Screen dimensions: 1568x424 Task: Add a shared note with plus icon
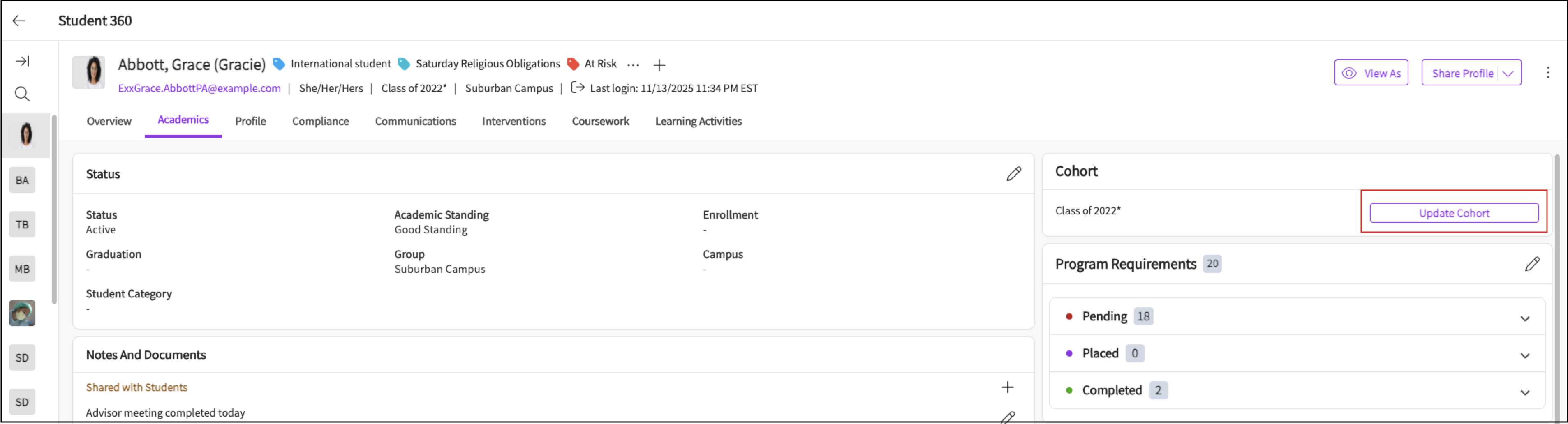pyautogui.click(x=1007, y=387)
